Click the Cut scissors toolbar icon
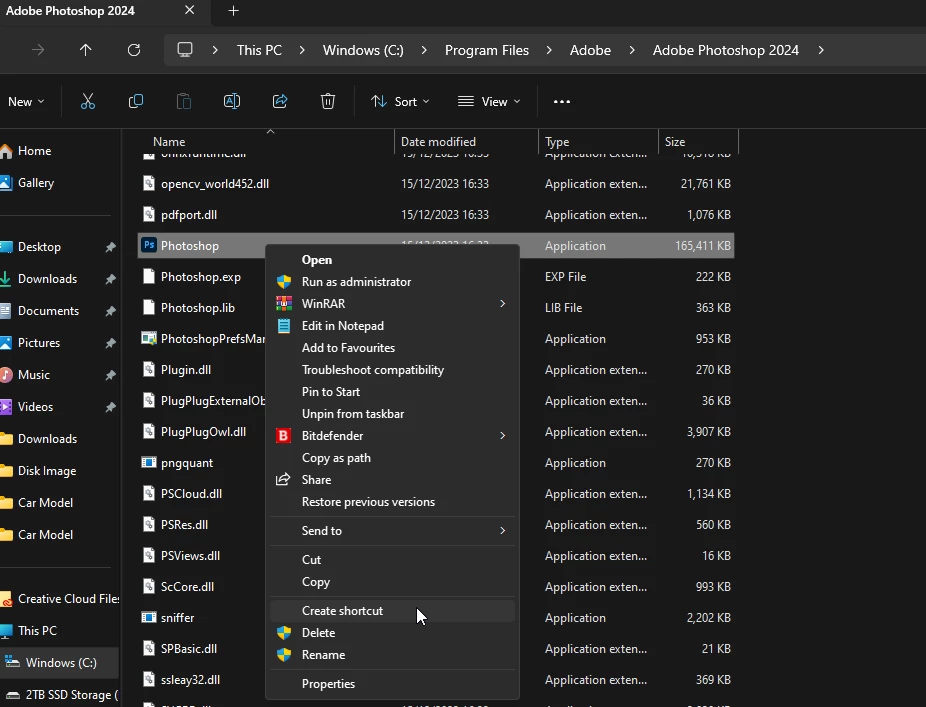This screenshot has width=926, height=707. point(87,102)
